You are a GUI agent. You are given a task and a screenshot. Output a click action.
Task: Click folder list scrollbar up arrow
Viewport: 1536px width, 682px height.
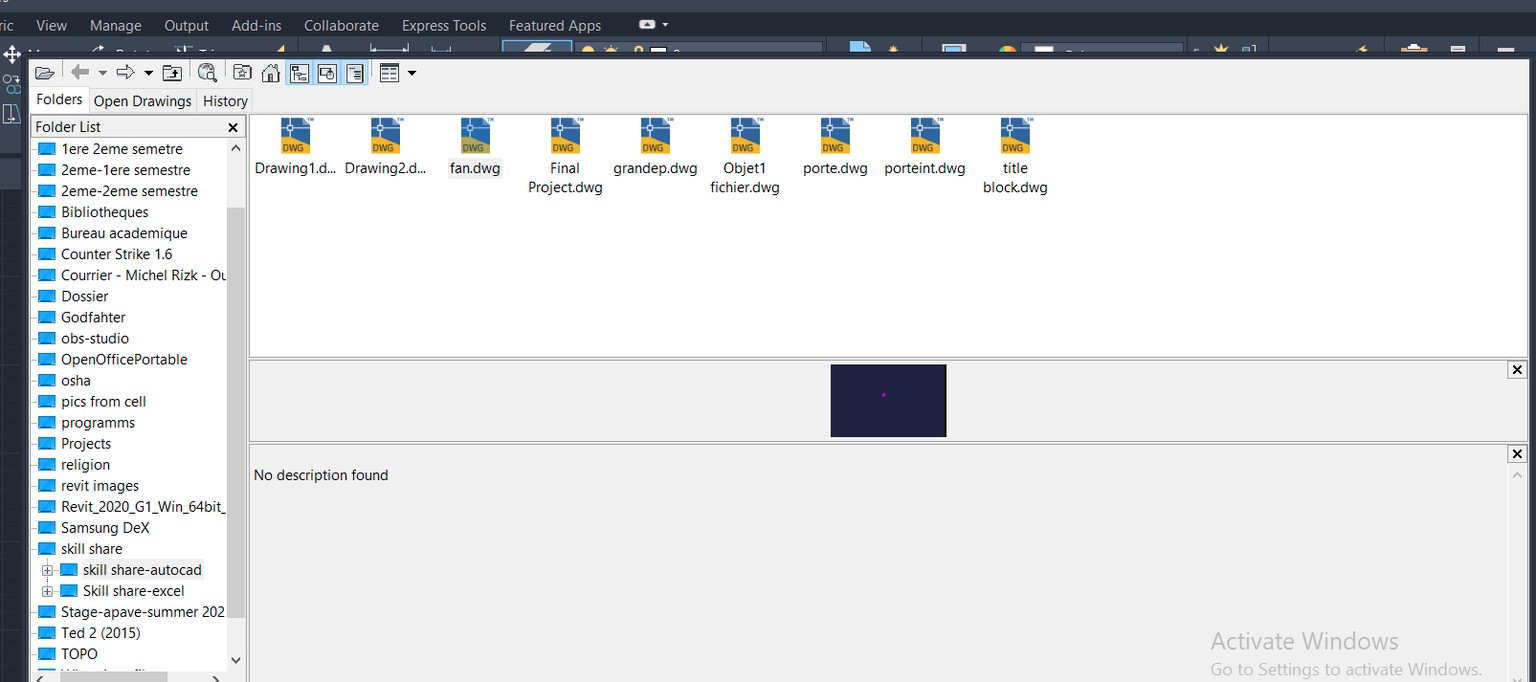tap(236, 148)
